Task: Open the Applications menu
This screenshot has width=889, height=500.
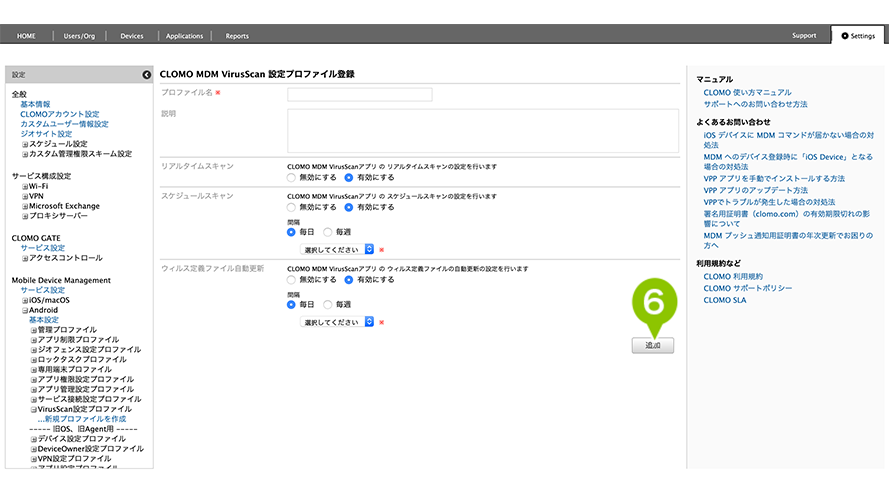Action: [184, 36]
